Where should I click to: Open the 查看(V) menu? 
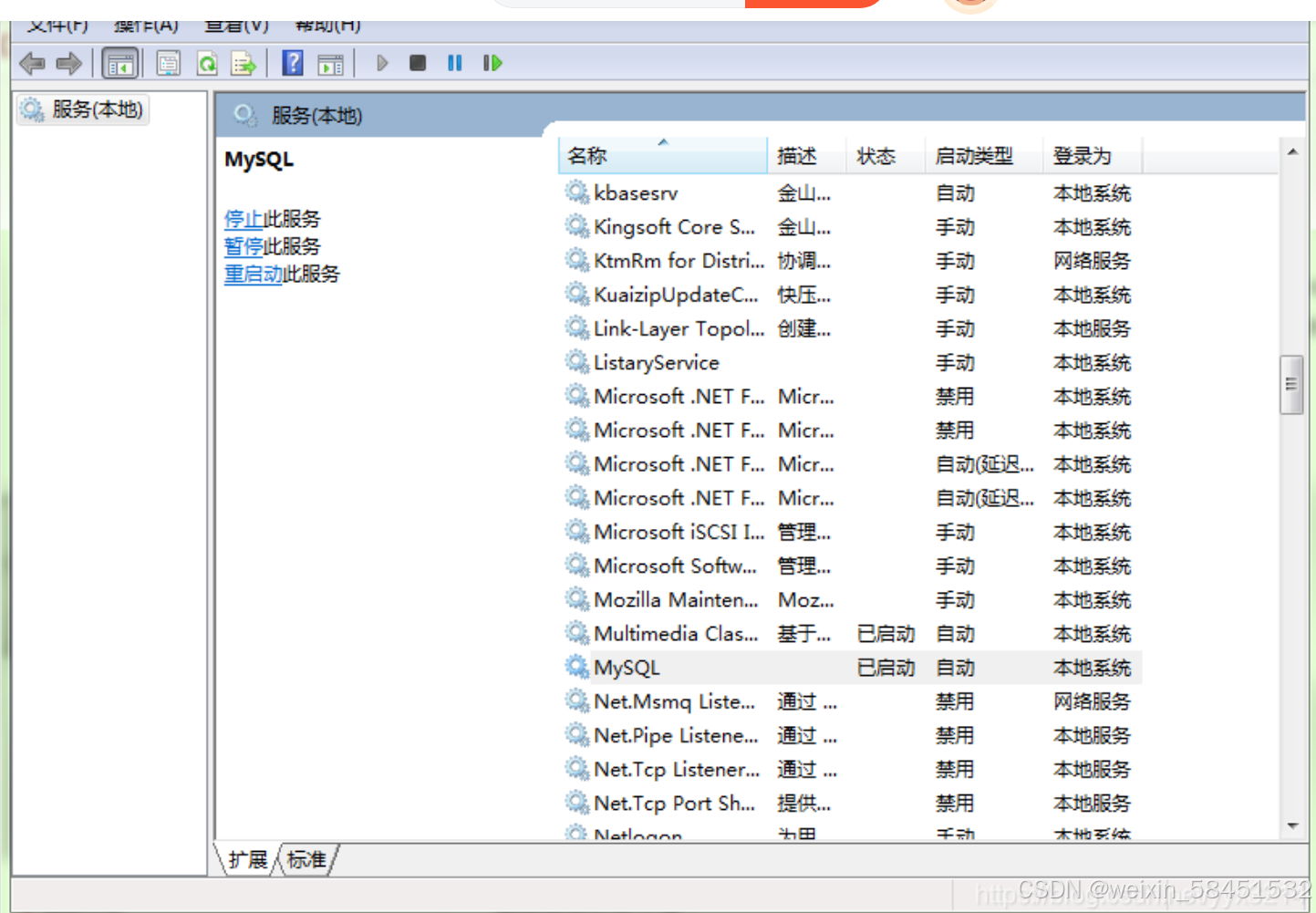tap(235, 25)
